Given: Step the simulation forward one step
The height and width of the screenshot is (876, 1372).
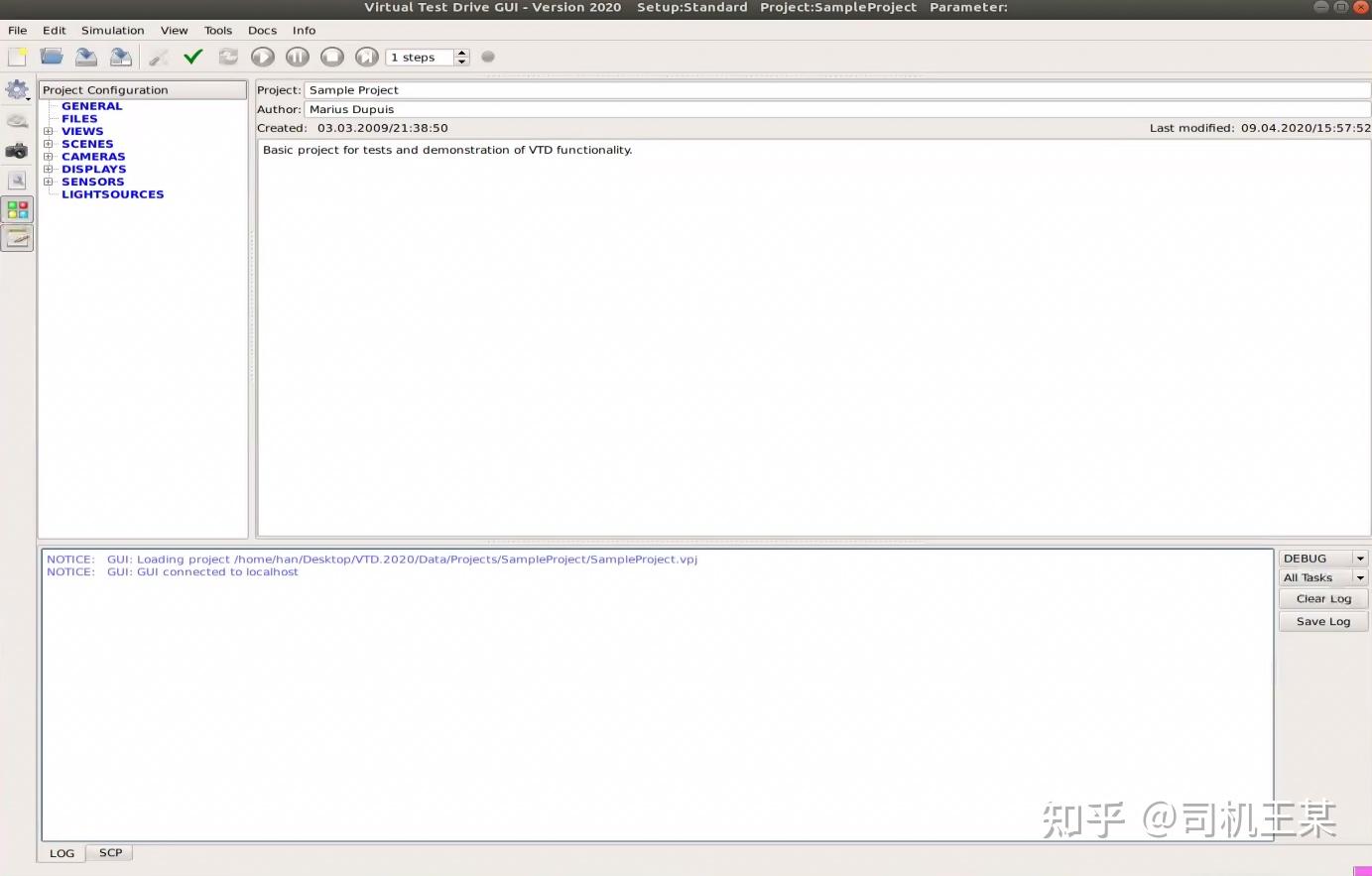Looking at the screenshot, I should 366,57.
